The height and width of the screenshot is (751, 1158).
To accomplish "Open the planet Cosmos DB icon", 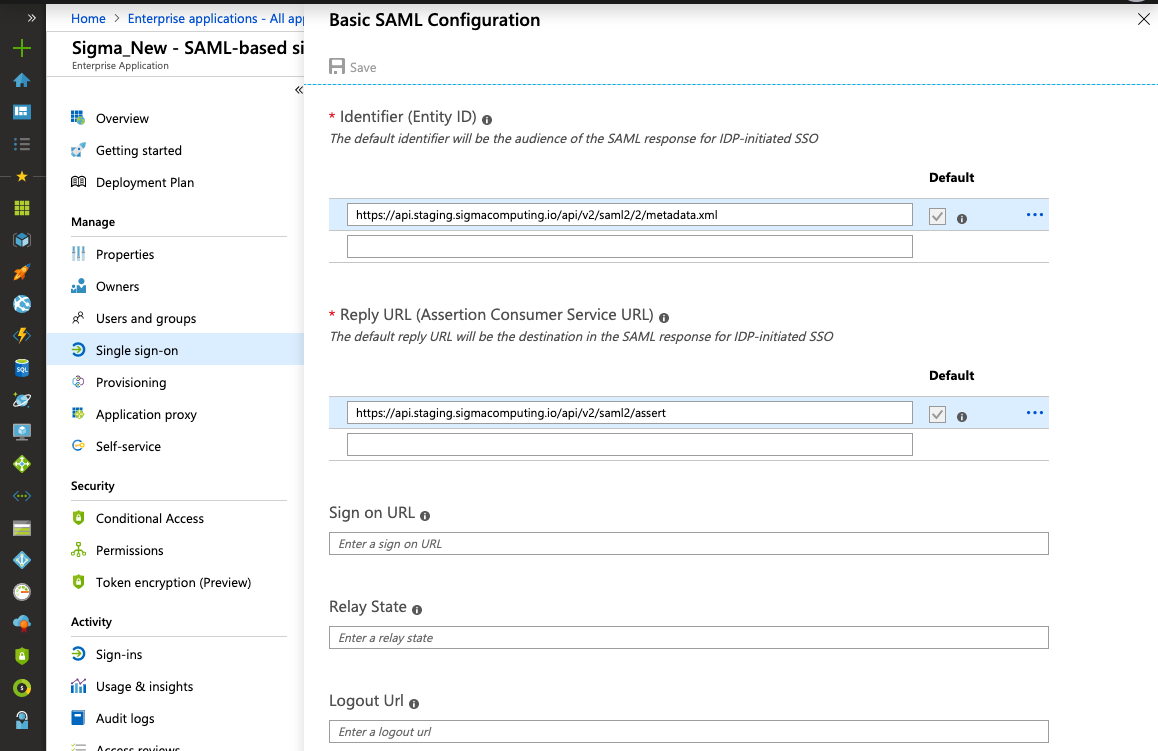I will (22, 399).
